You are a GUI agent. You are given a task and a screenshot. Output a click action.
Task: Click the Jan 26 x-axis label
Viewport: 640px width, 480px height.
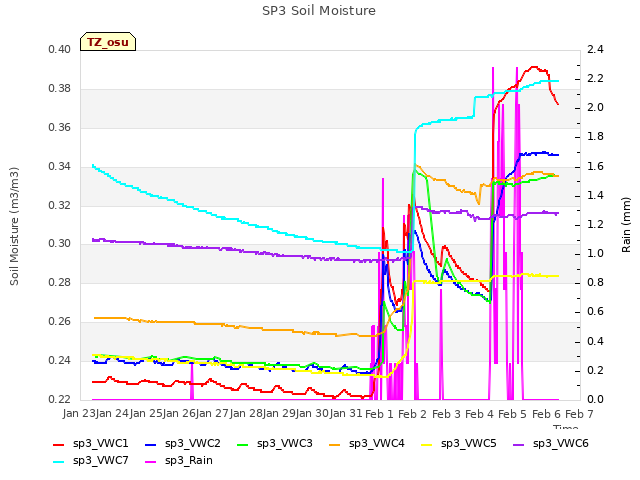tap(179, 414)
